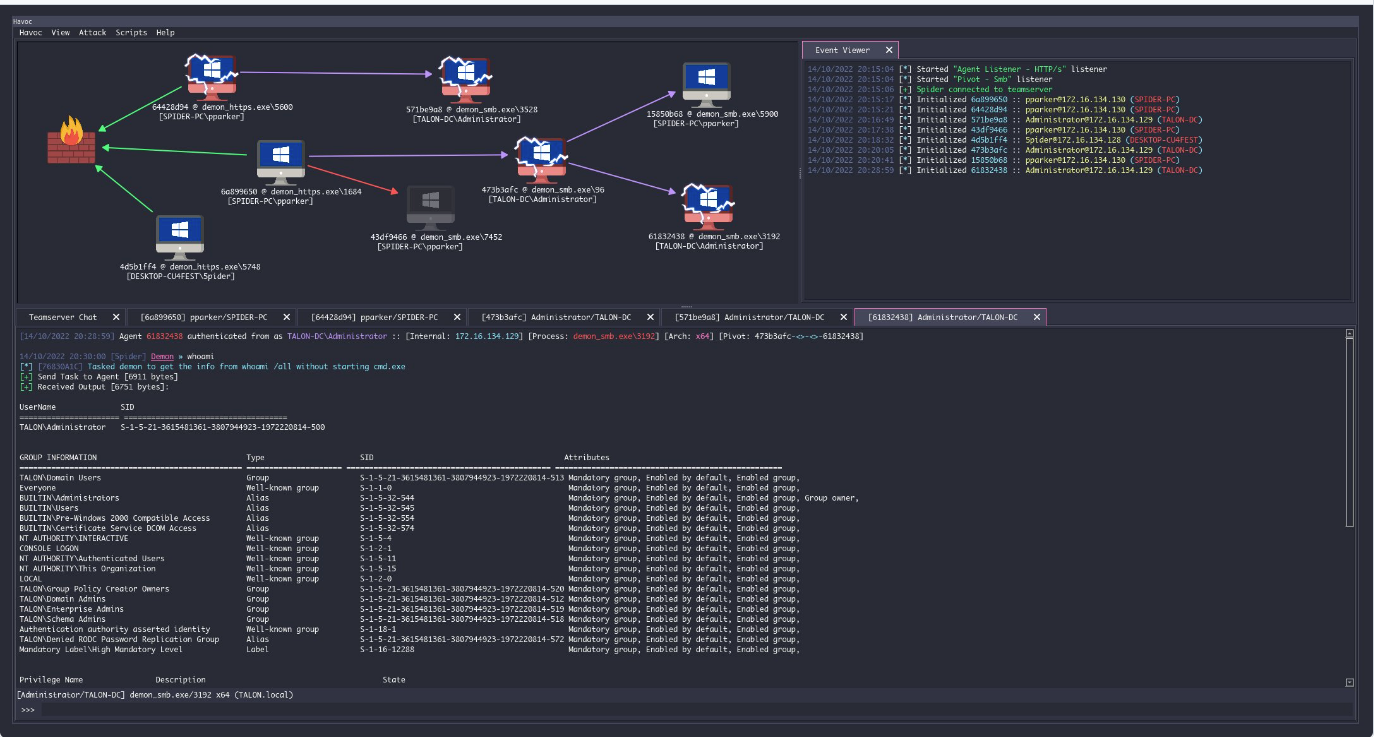Click the TALON\Domain Users group row
The height and width of the screenshot is (737, 1380).
point(410,478)
